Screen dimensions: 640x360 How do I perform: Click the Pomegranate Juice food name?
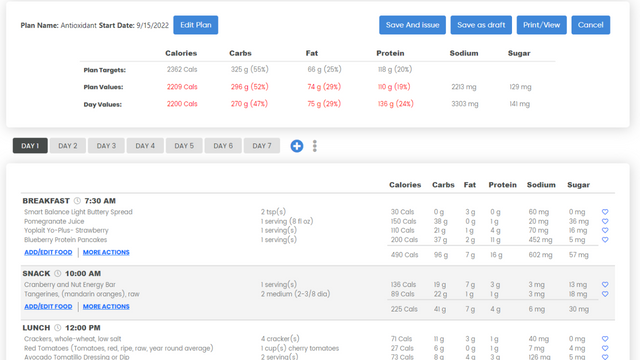[x=54, y=221]
